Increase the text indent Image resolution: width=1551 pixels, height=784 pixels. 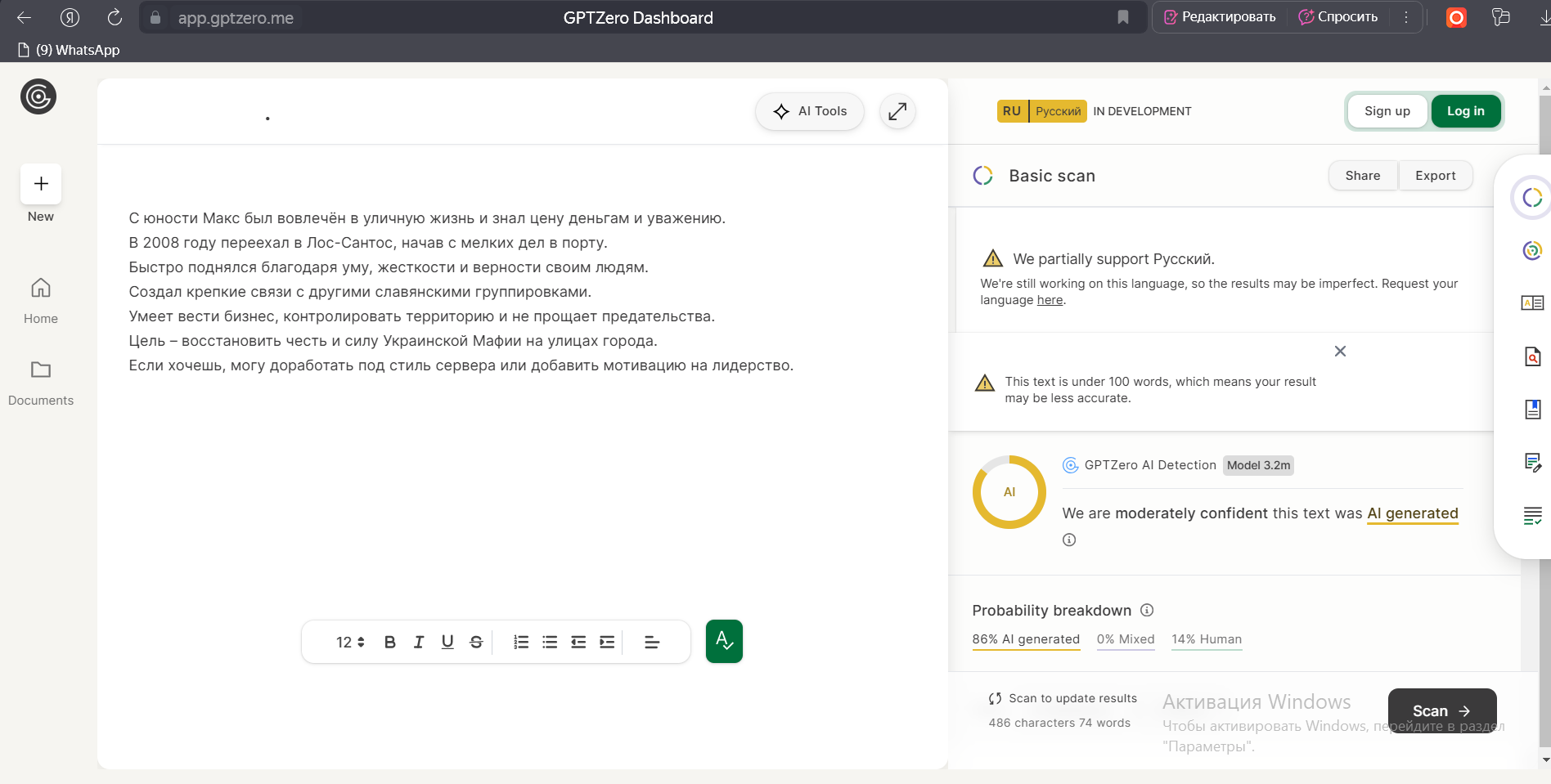[x=607, y=643]
